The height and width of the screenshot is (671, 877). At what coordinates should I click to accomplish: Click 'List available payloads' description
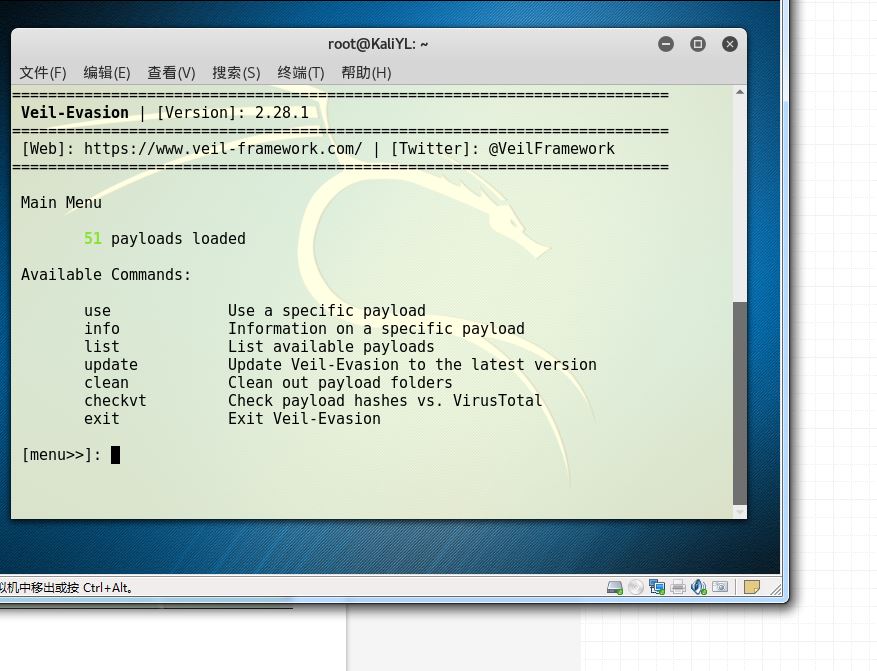(x=331, y=347)
